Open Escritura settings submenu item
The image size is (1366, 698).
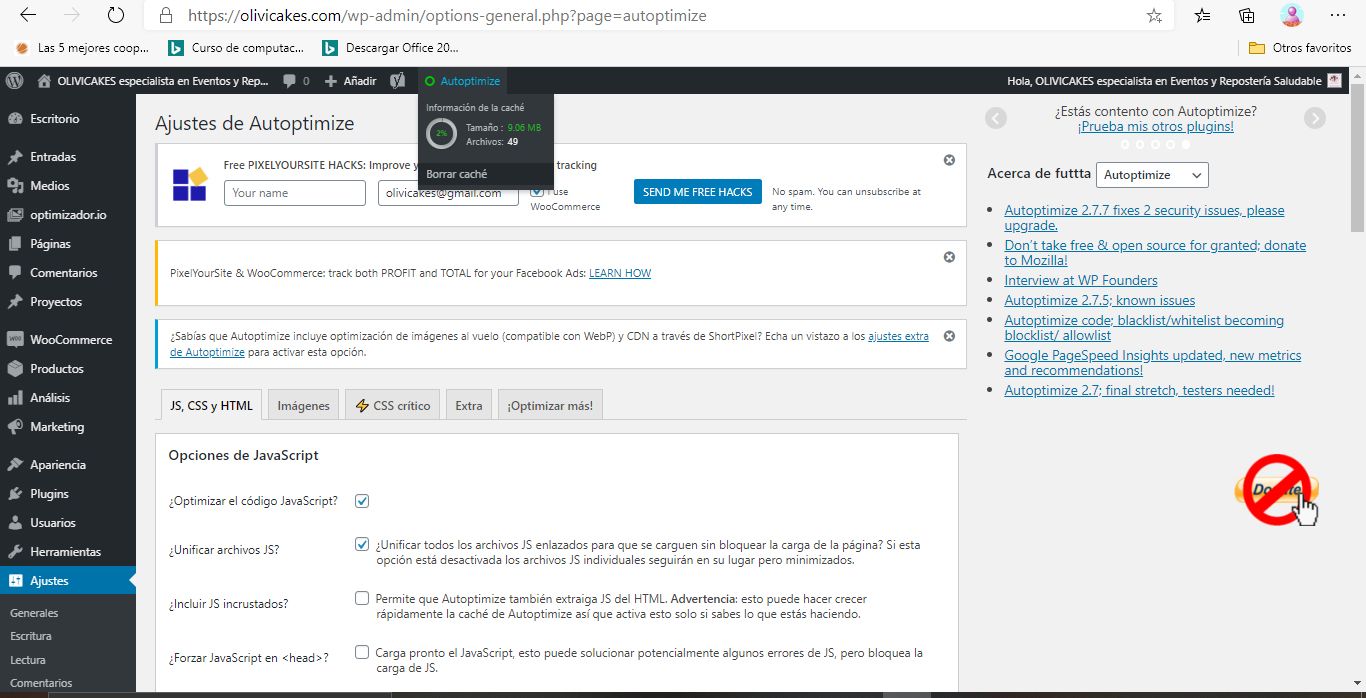pyautogui.click(x=31, y=636)
